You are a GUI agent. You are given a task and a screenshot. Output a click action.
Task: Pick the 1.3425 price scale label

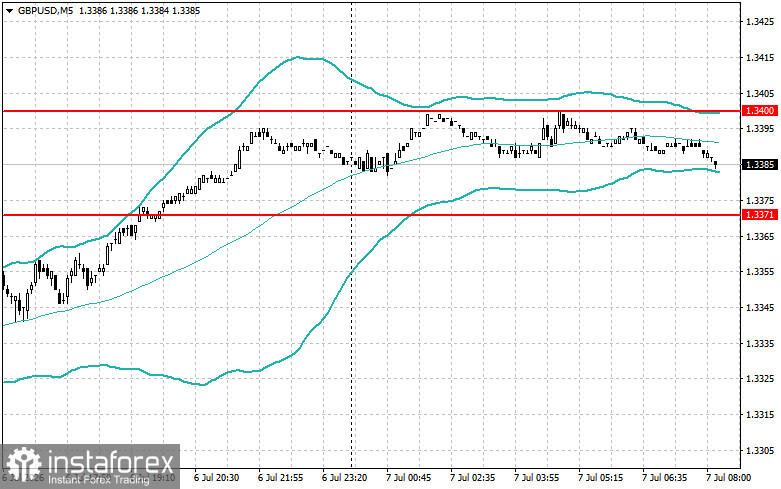(x=760, y=22)
